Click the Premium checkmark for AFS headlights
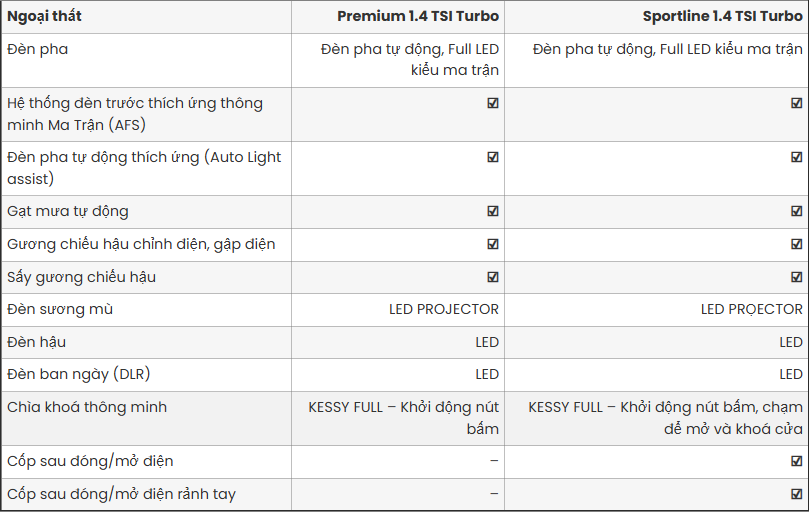The image size is (809, 512). coord(493,103)
